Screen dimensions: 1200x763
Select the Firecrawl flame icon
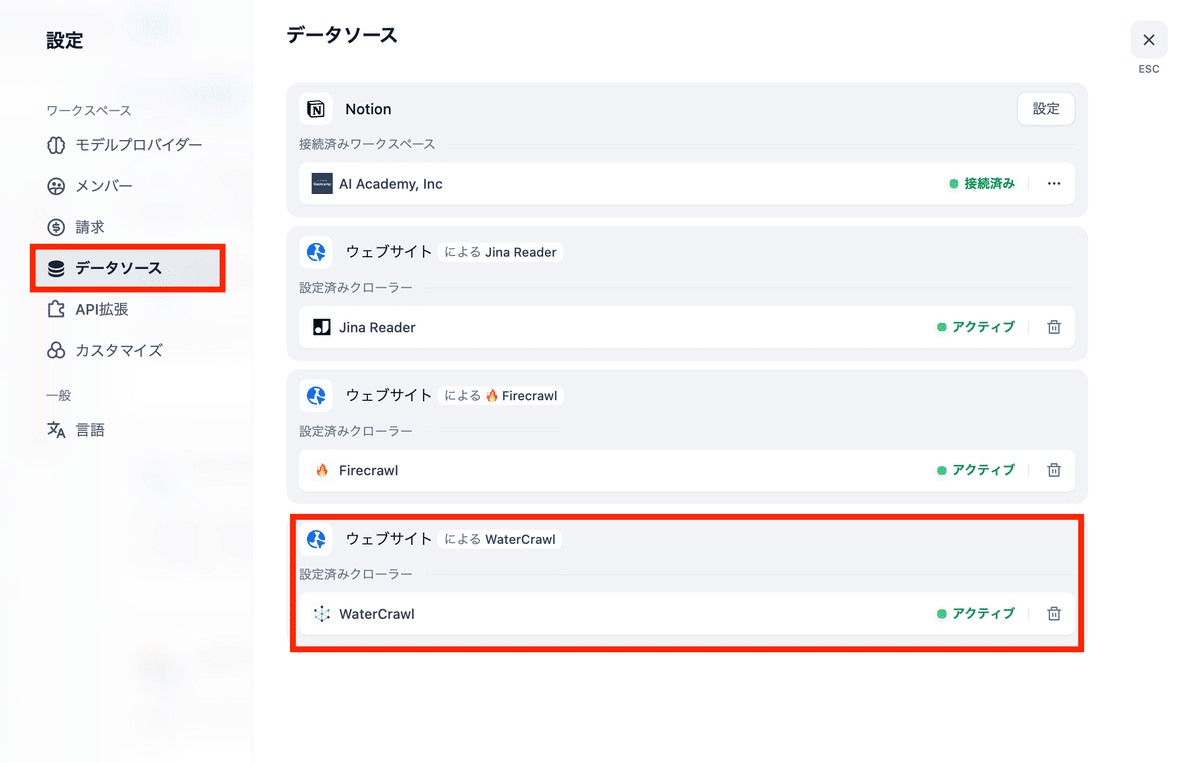click(x=322, y=470)
